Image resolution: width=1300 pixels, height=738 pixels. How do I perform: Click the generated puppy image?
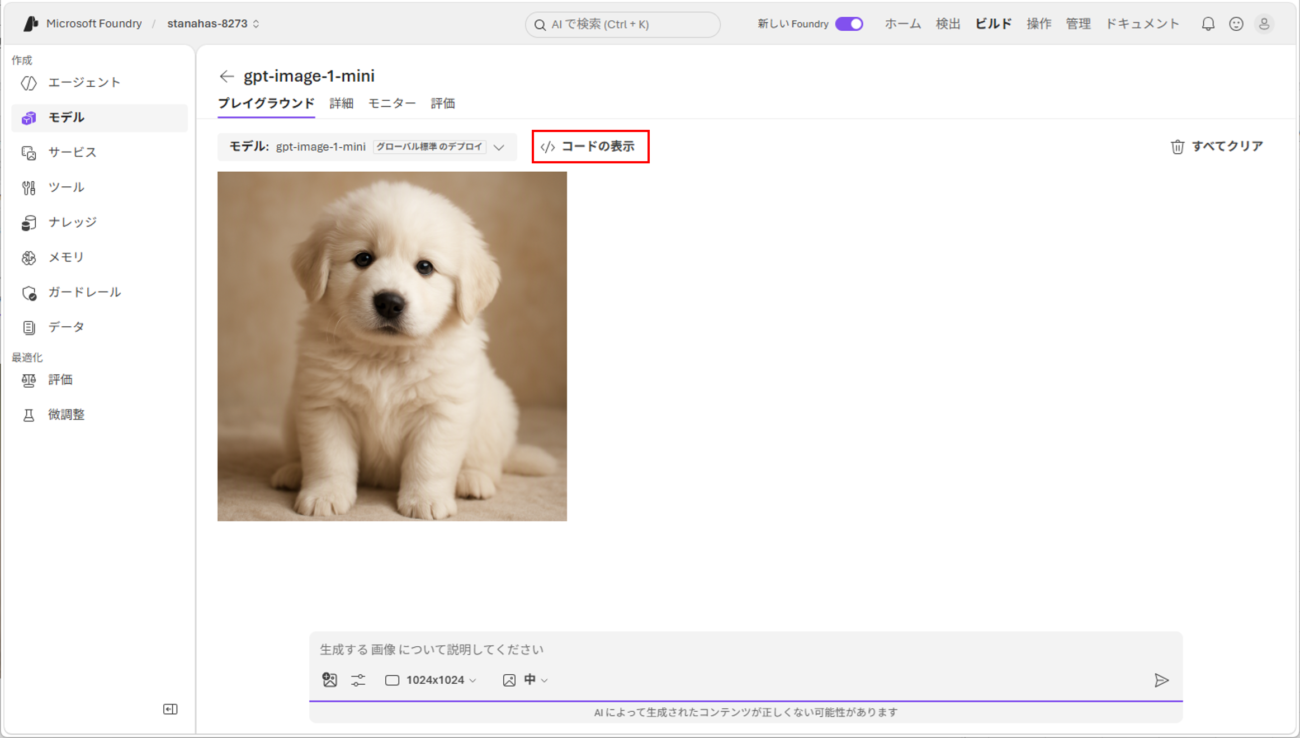(x=392, y=346)
